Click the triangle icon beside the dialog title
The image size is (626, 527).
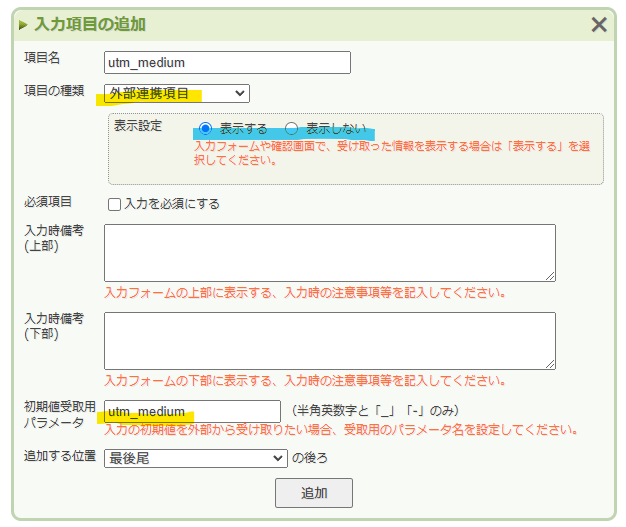coord(23,25)
